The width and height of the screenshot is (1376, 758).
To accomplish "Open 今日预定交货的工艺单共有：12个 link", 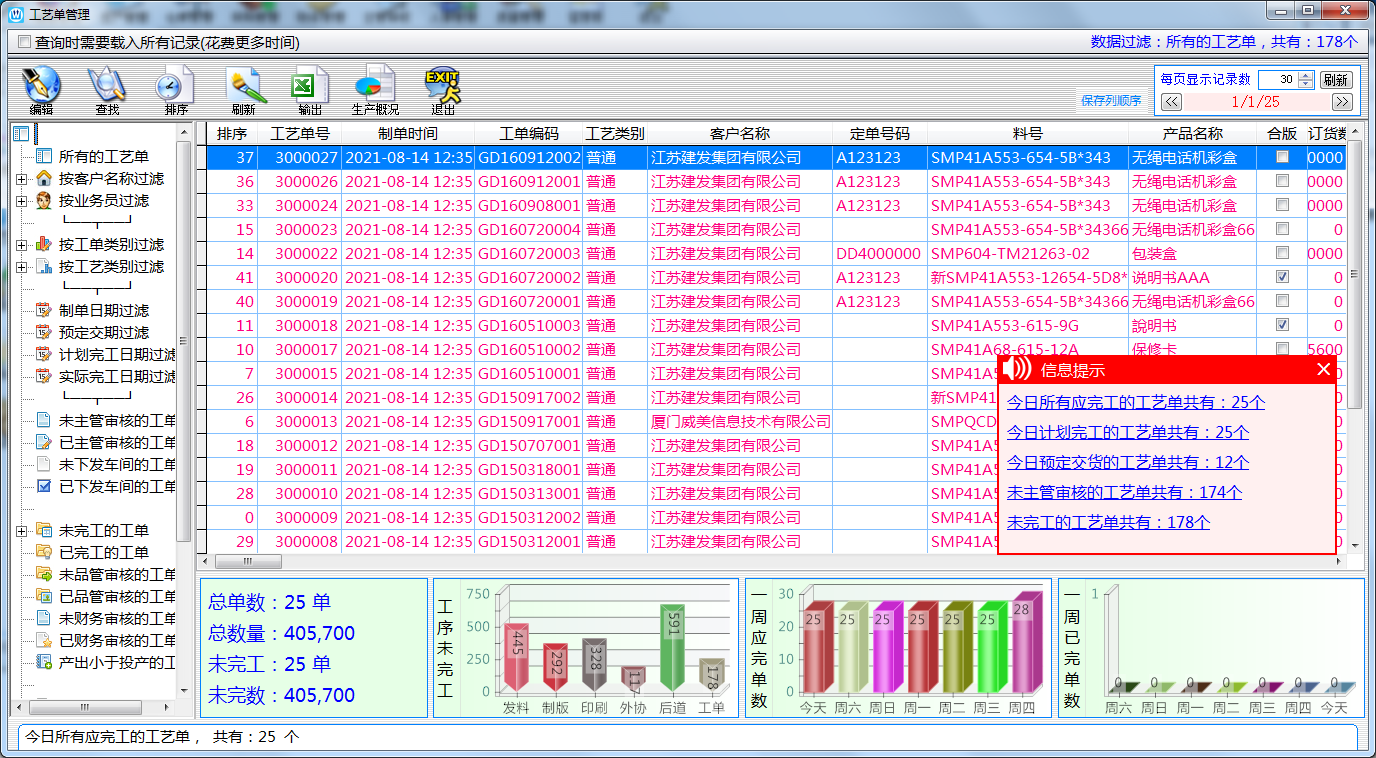I will [x=1127, y=462].
